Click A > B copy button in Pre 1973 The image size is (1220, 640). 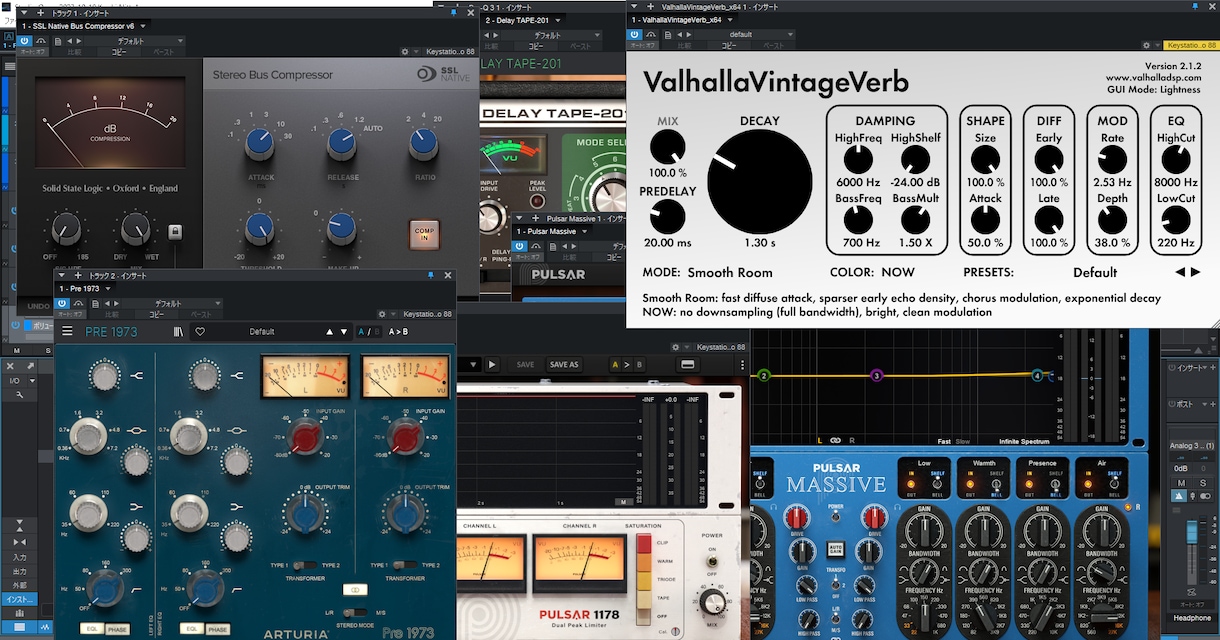(398, 331)
